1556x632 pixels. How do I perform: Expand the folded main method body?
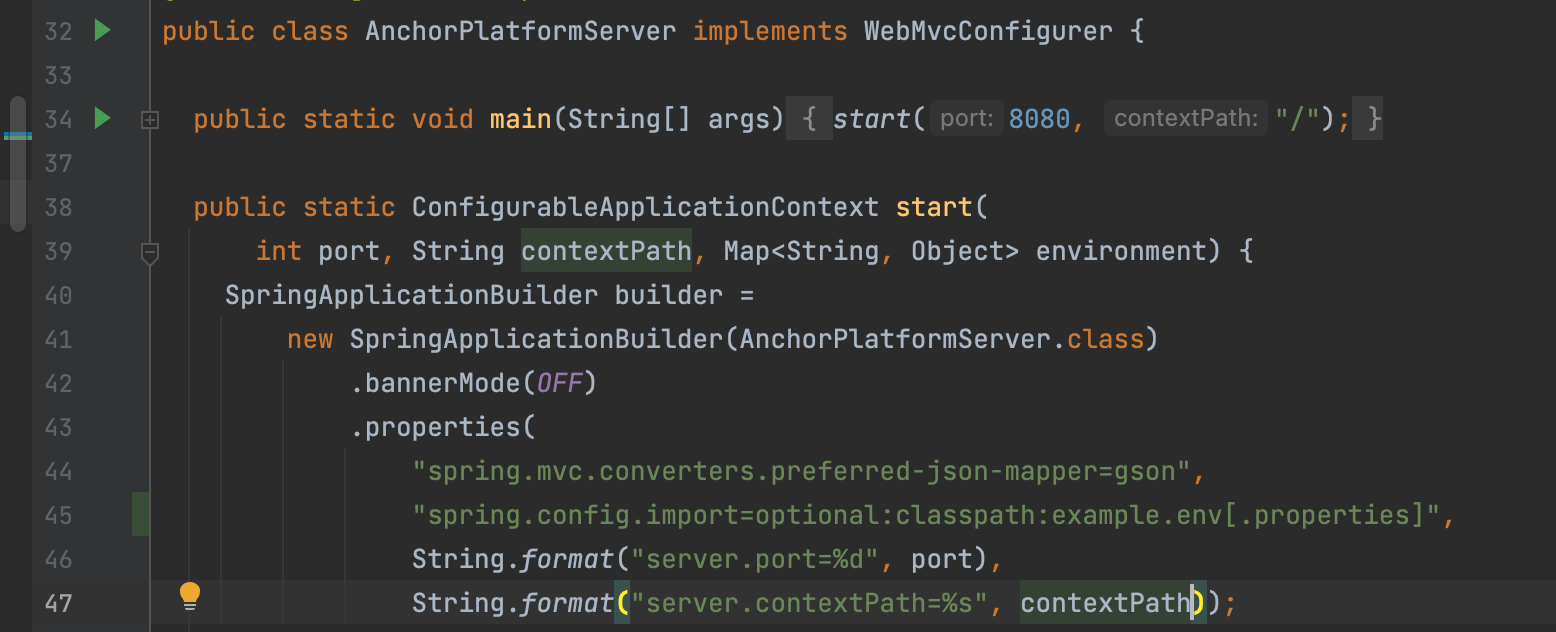coord(150,120)
